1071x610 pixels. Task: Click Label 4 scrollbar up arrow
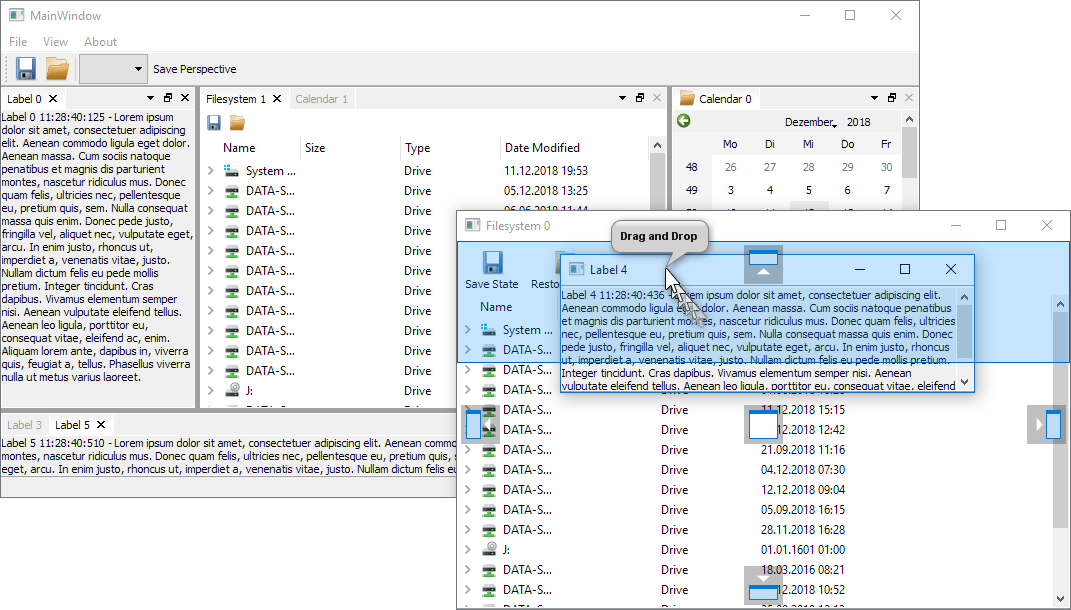click(x=964, y=297)
